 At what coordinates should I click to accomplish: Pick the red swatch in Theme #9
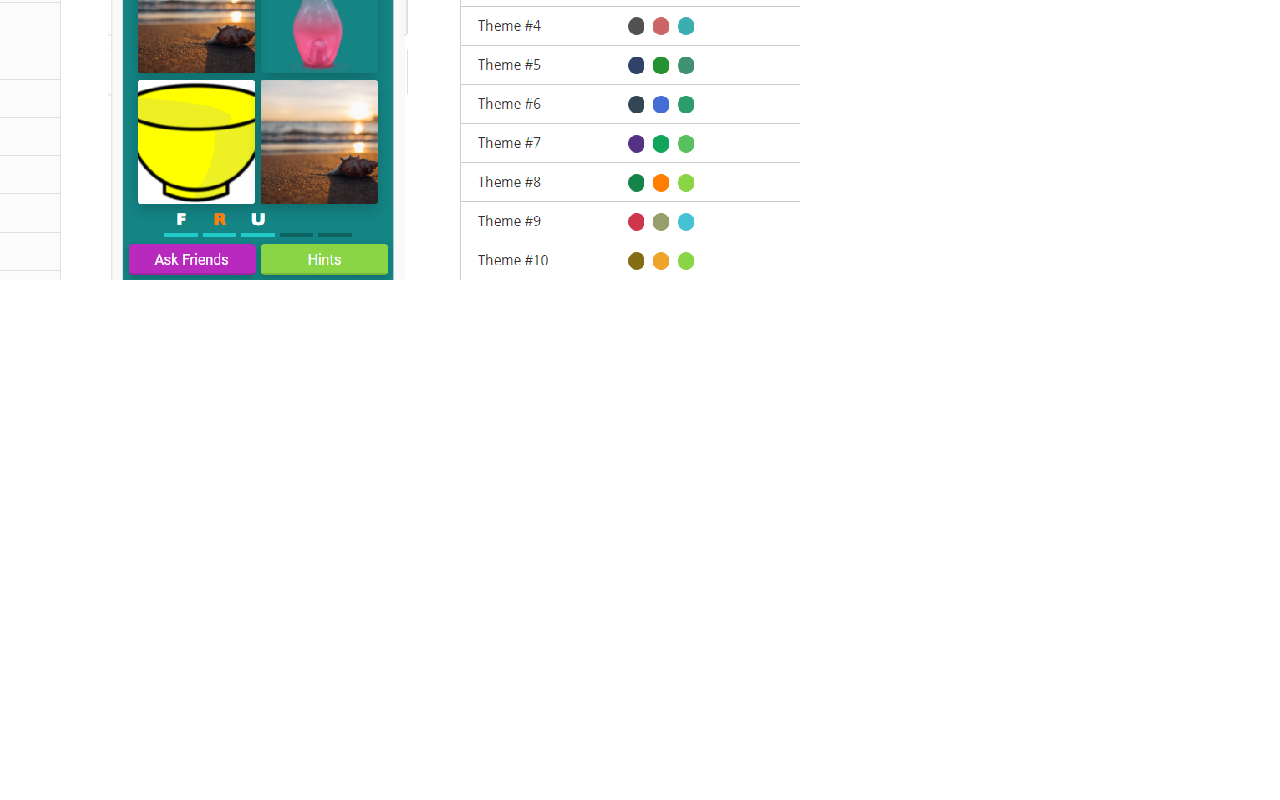(x=636, y=221)
